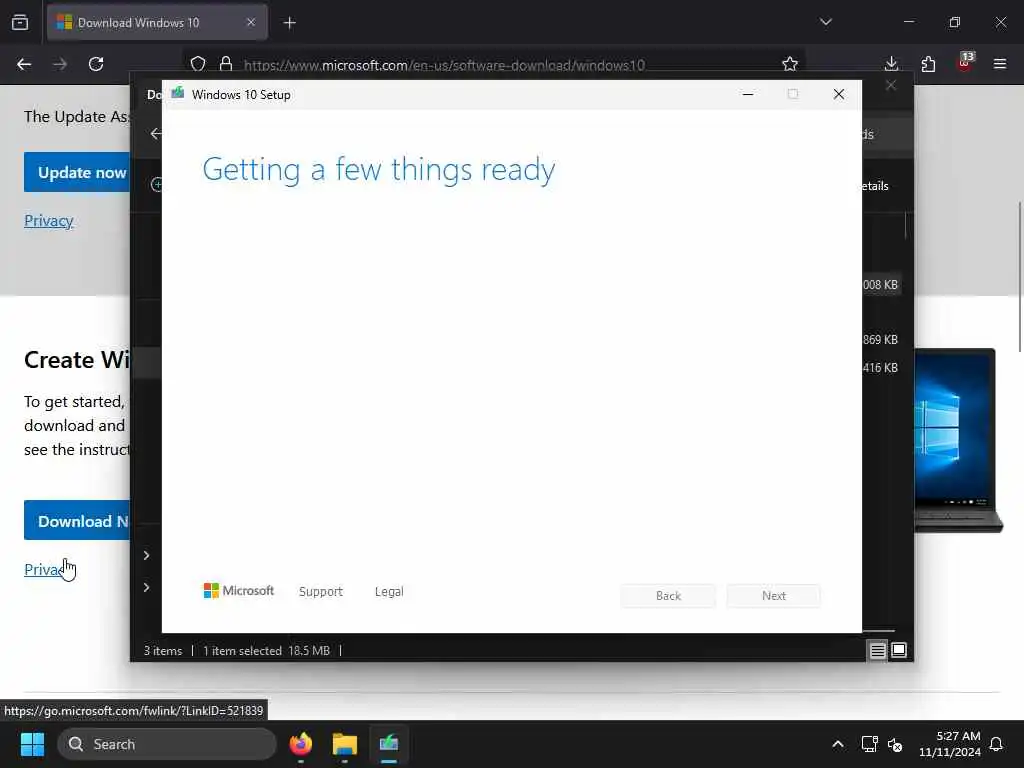Click the Windows Setup taskbar icon
This screenshot has height=768, width=1024.
(x=389, y=744)
